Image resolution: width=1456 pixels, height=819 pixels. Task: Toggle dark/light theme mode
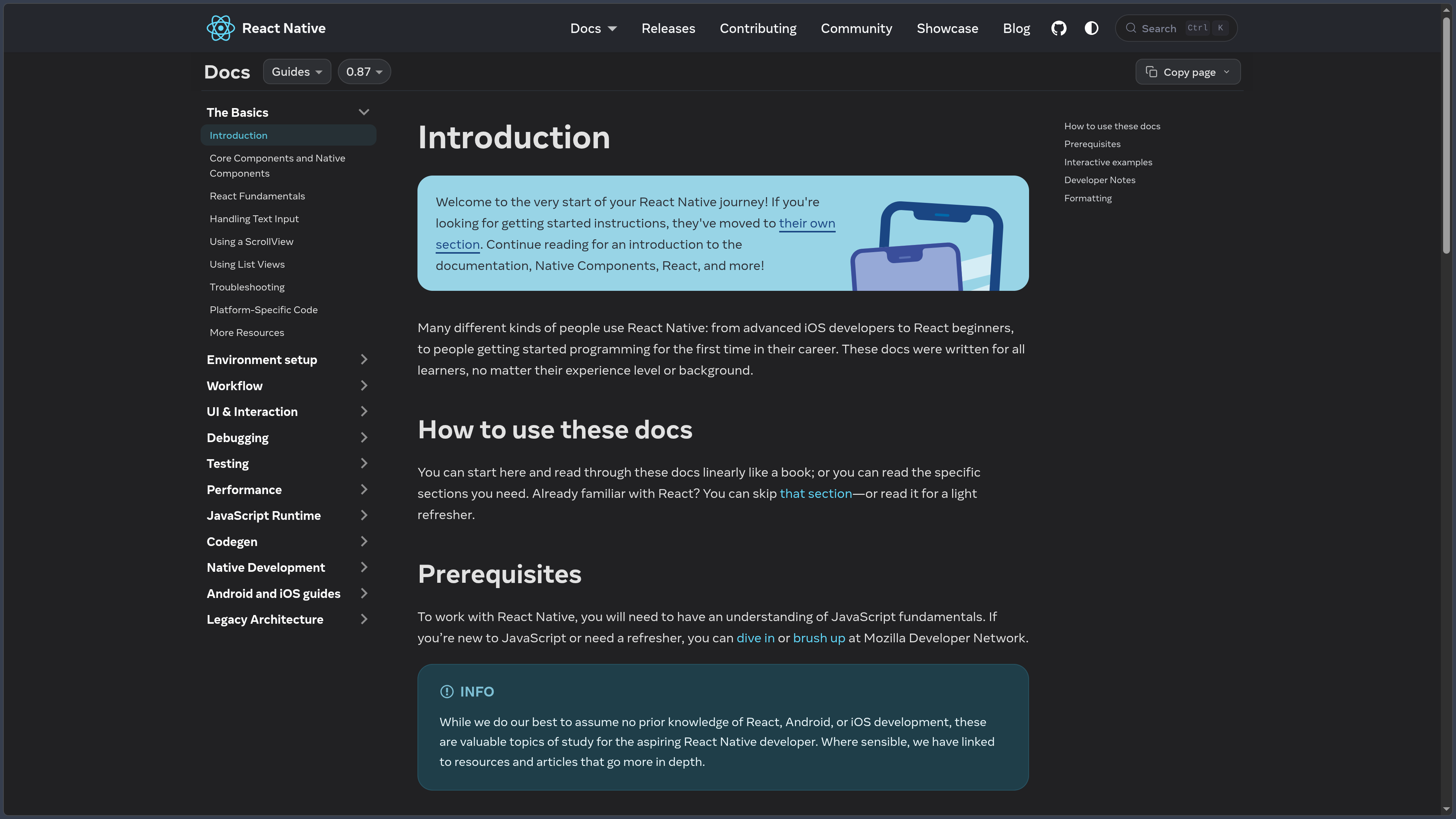[x=1092, y=28]
